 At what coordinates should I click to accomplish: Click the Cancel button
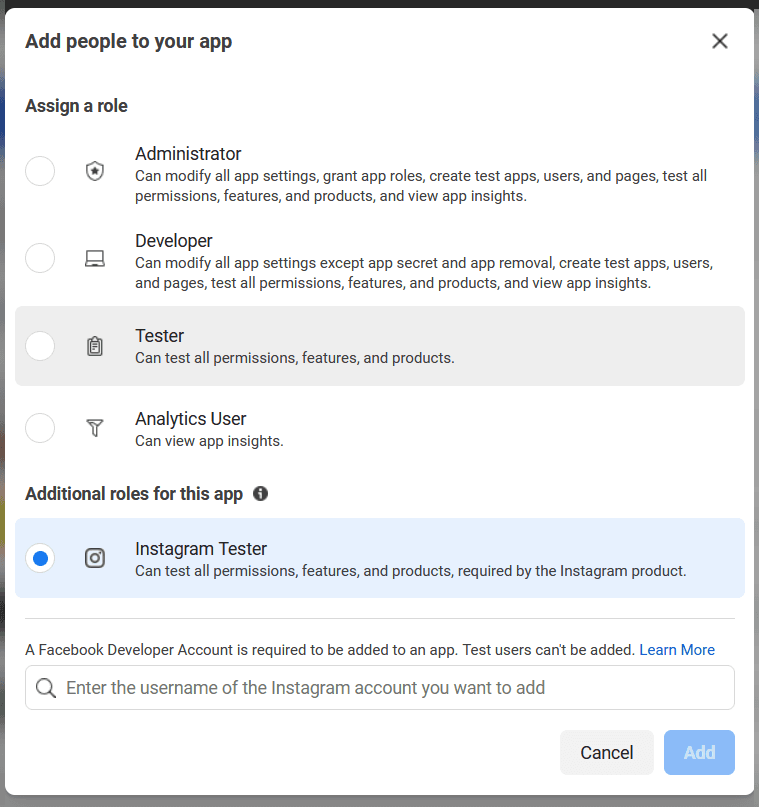pos(607,752)
